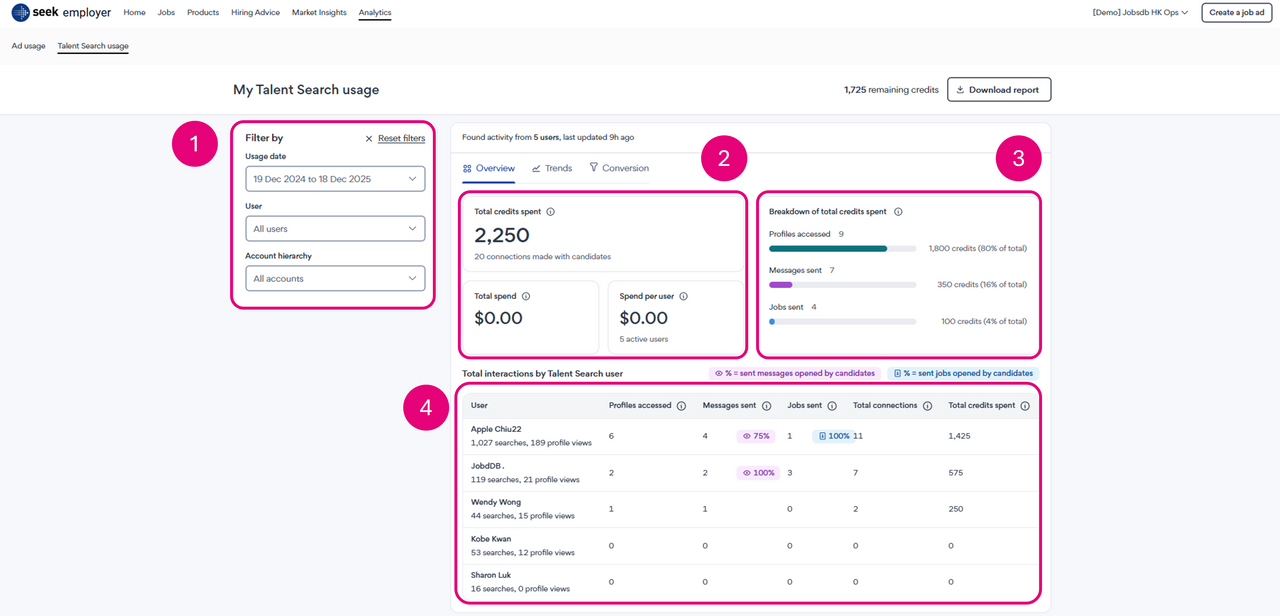Click info icon beside Total spend
The height and width of the screenshot is (616, 1280).
point(526,296)
